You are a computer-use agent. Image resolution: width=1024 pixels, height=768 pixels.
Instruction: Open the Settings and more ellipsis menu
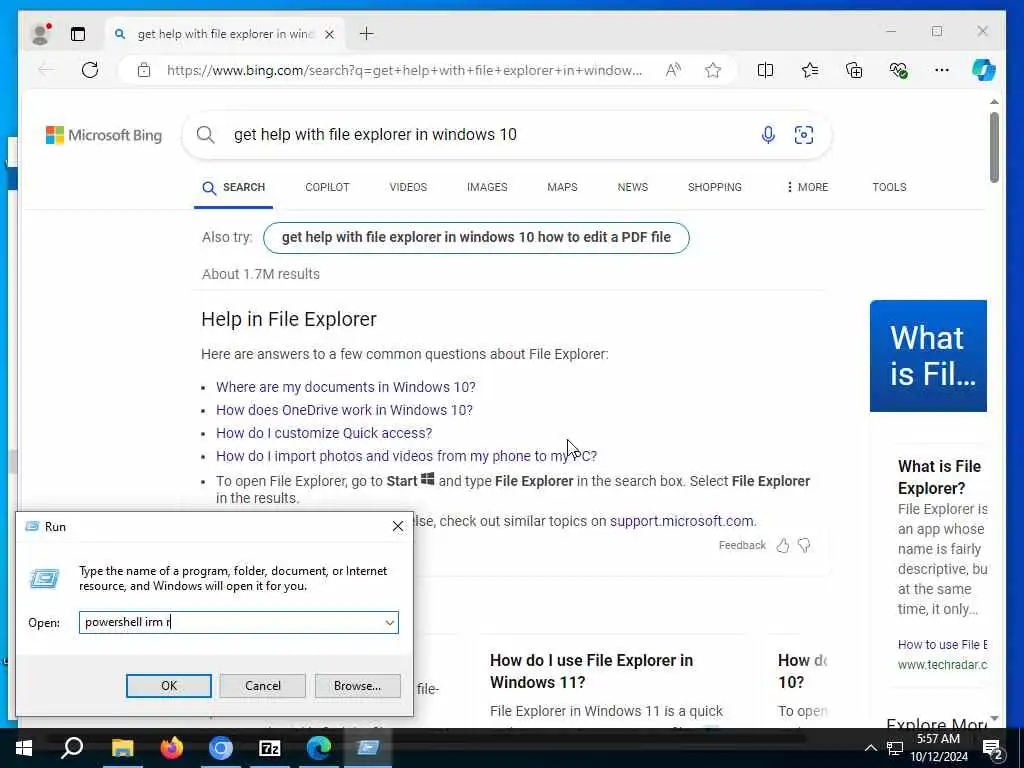[942, 70]
